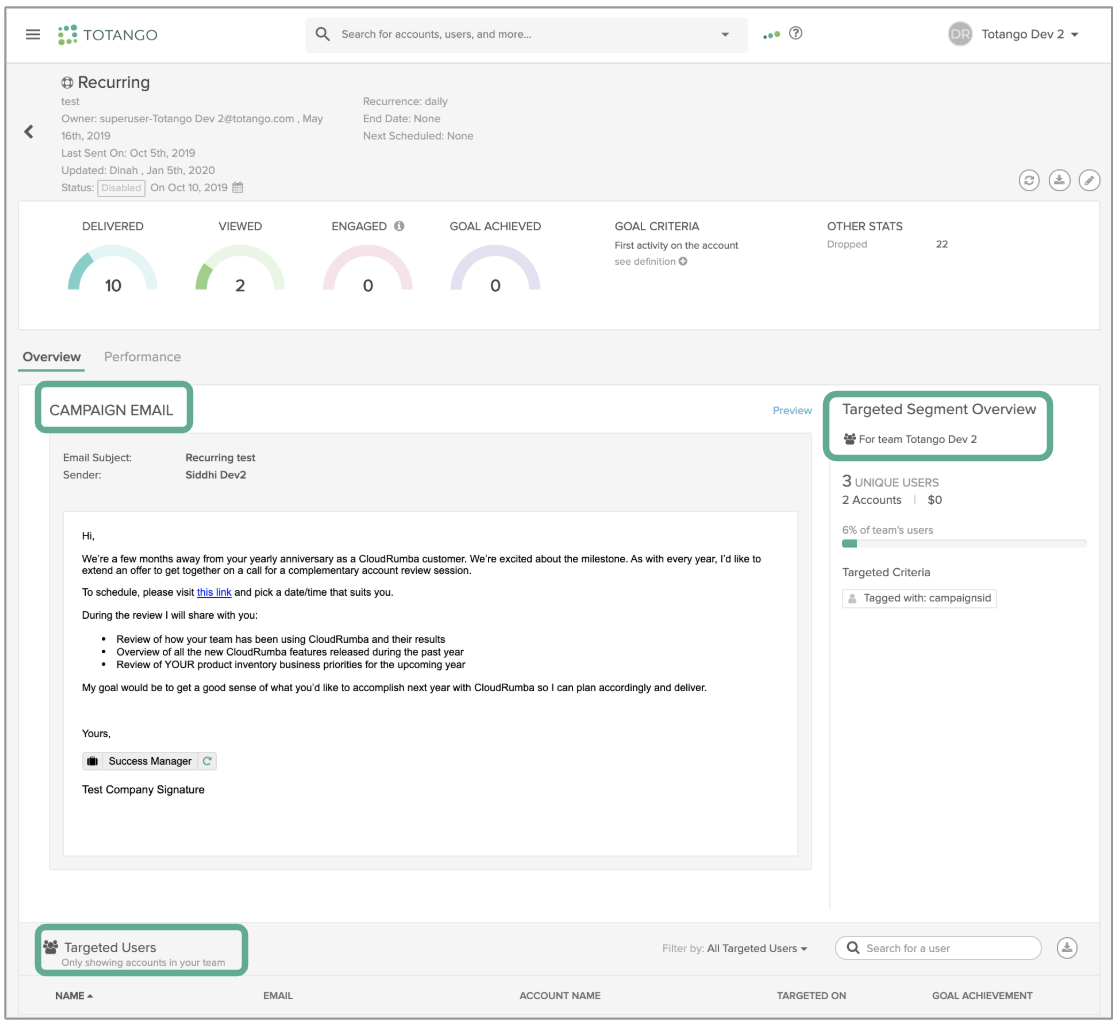Click the search magnifier icon in top bar

pyautogui.click(x=323, y=34)
